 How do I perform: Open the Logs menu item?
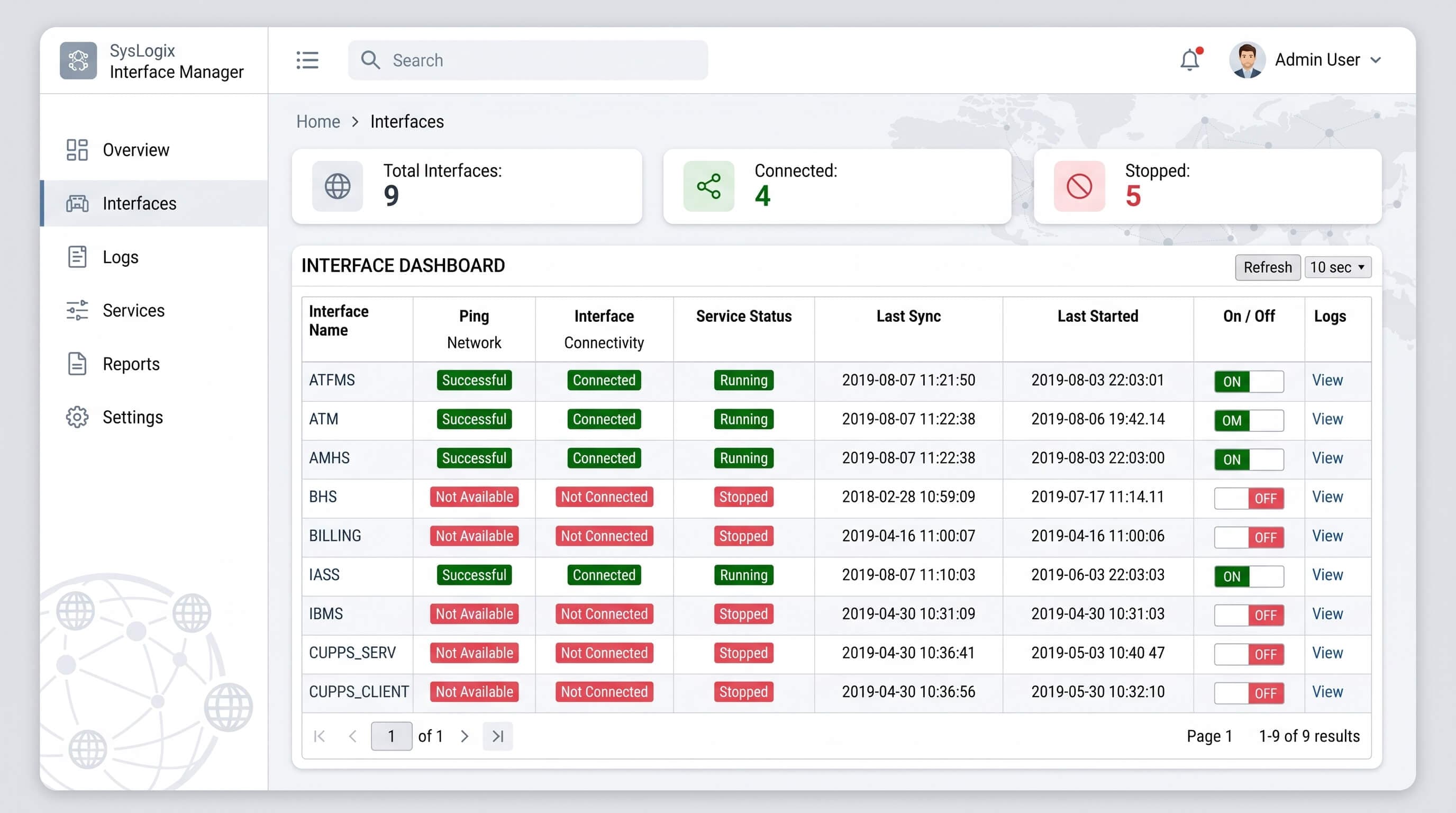pyautogui.click(x=154, y=257)
